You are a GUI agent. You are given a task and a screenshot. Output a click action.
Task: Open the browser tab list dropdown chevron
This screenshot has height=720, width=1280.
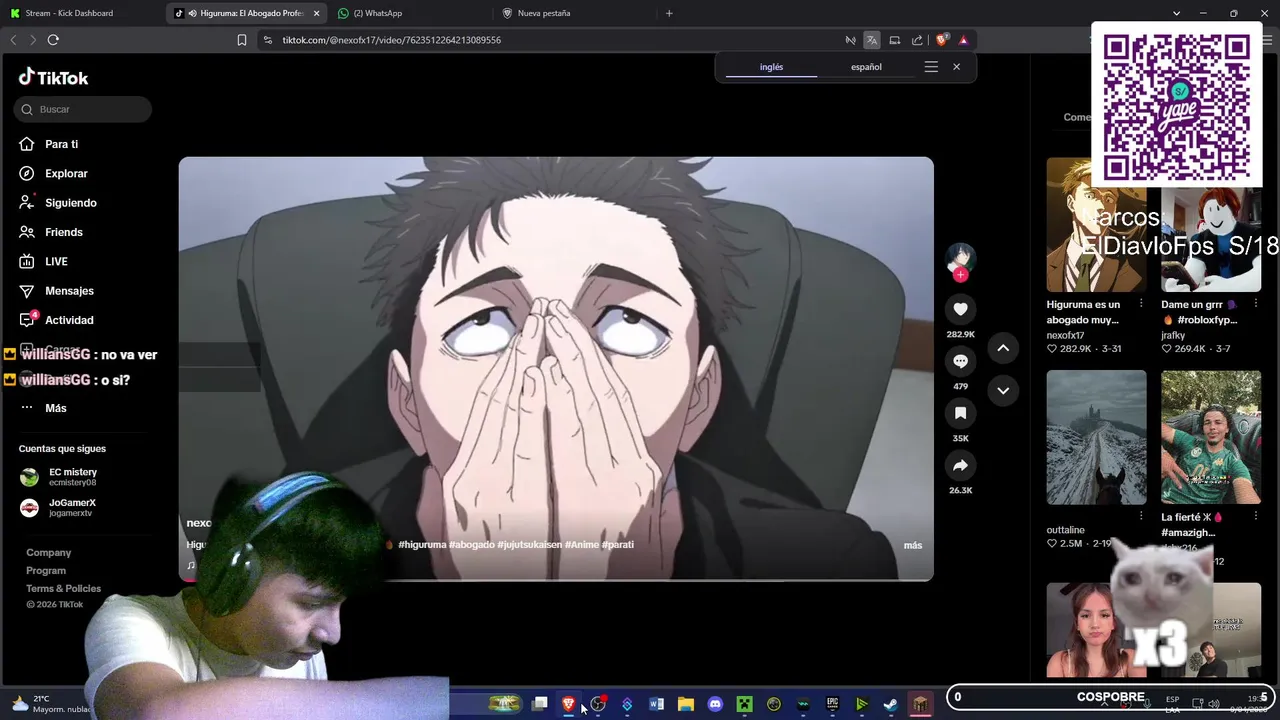tap(1176, 13)
